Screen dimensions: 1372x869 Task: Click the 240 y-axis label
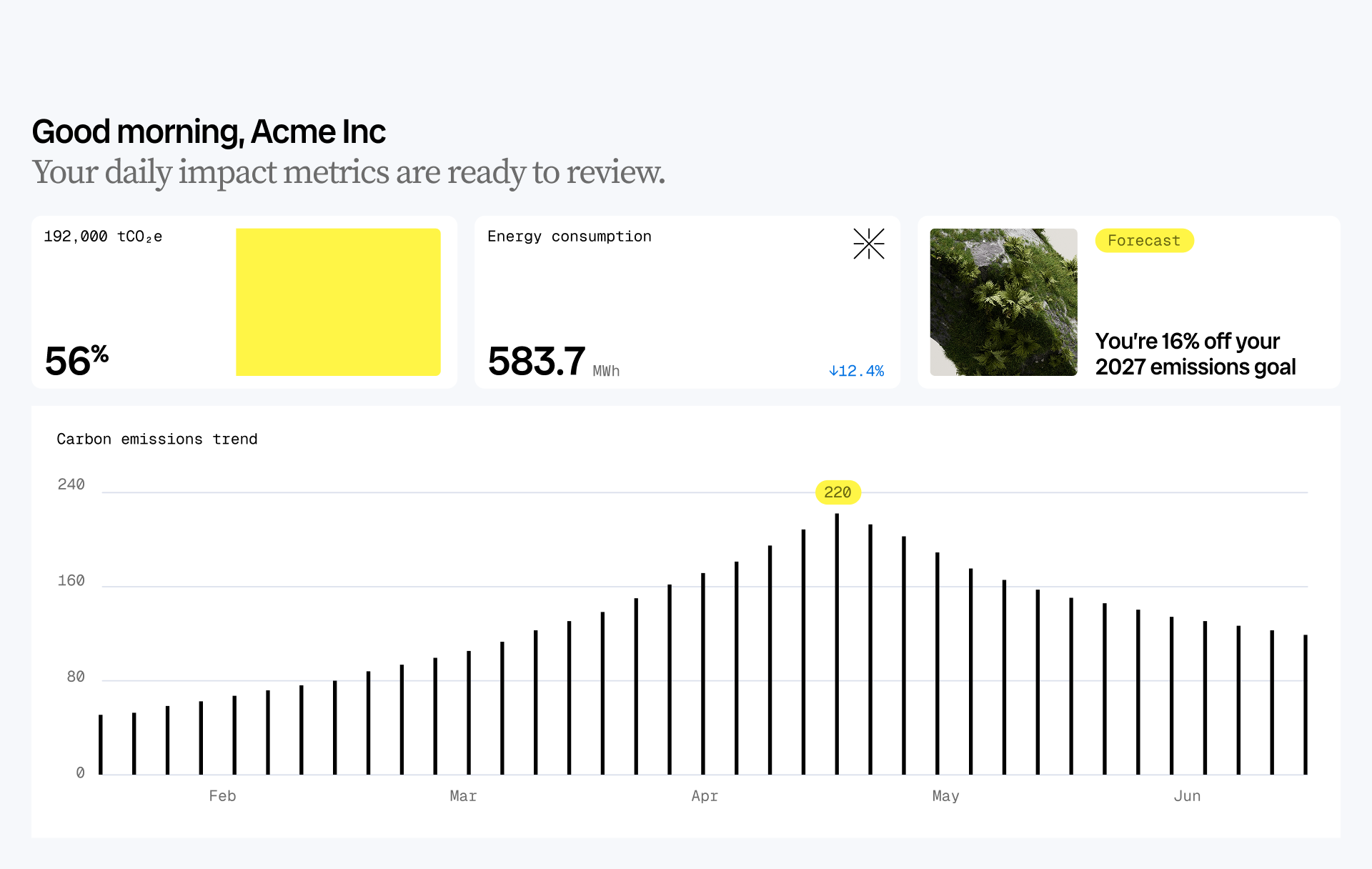click(x=71, y=485)
